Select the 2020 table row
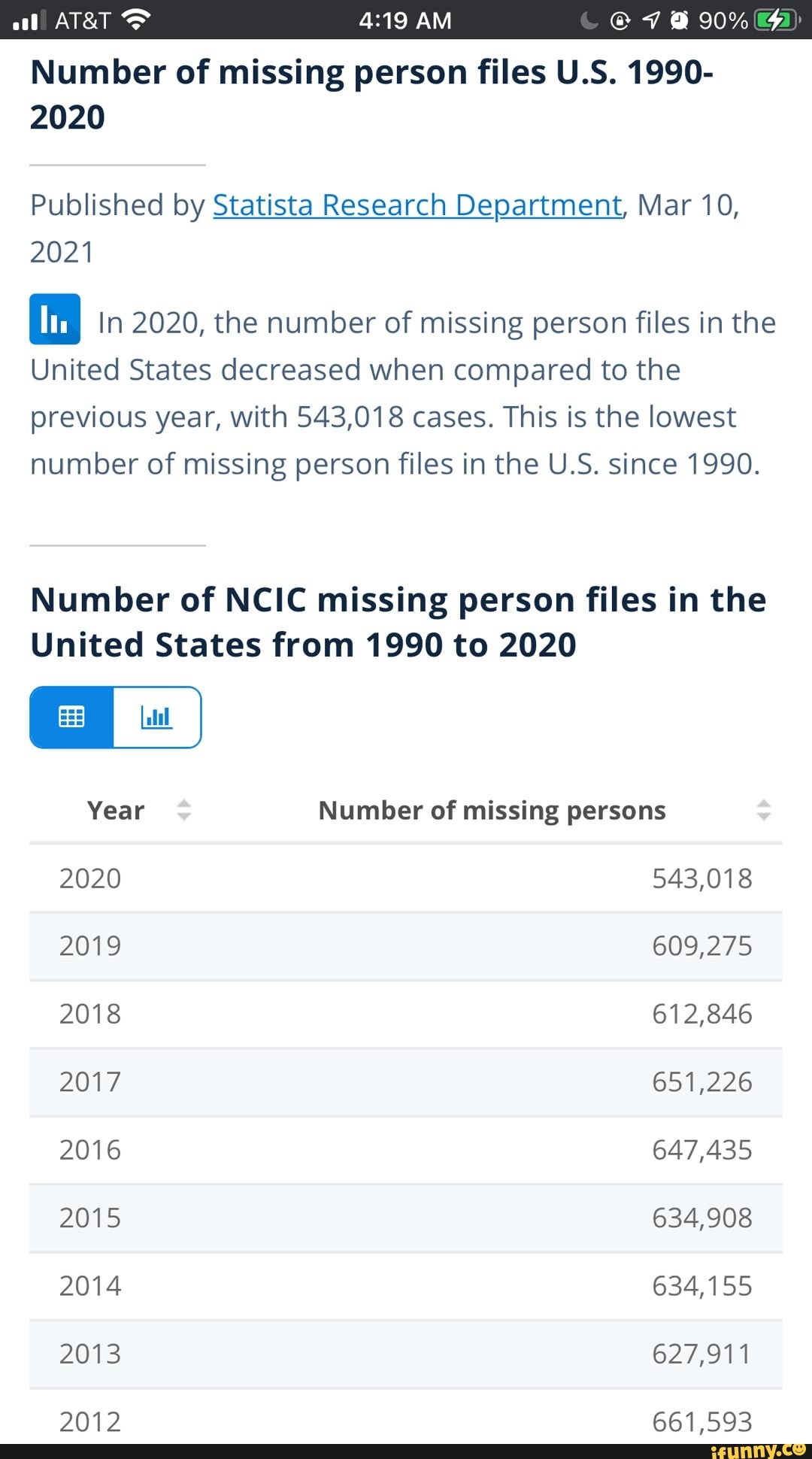 pos(406,878)
